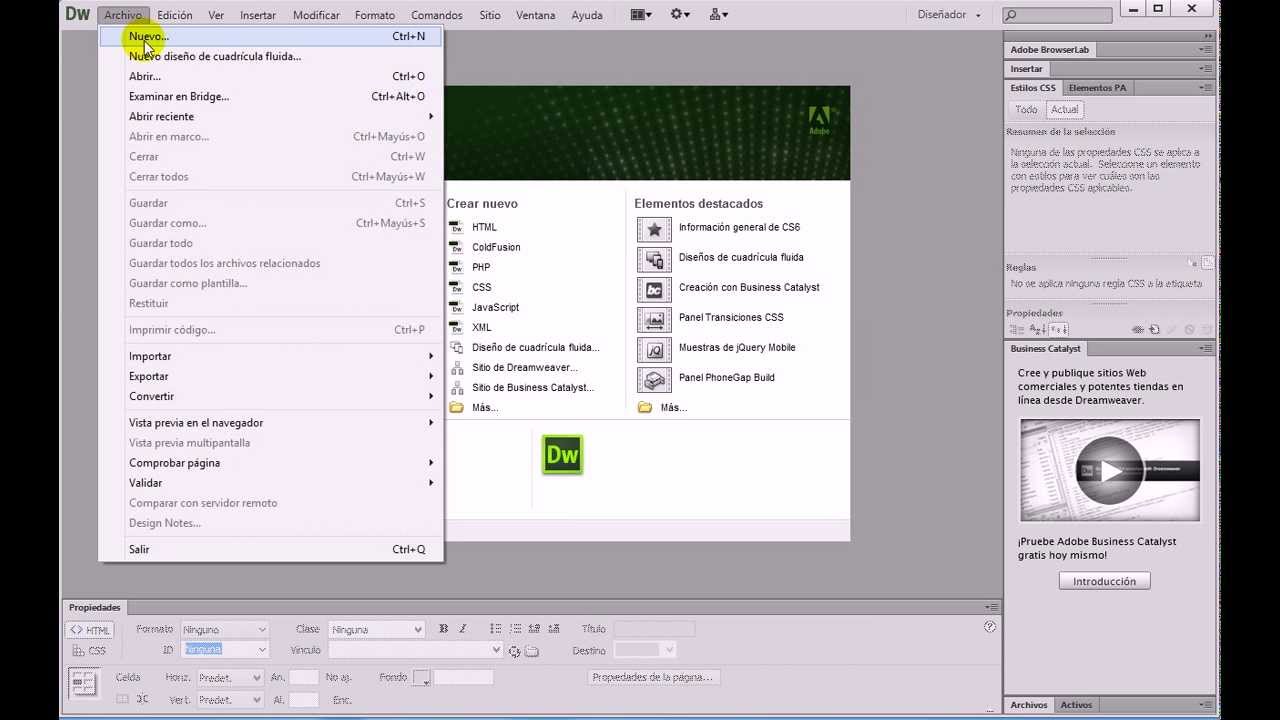Open the Horiz. alignment dropdown
The height and width of the screenshot is (720, 1280).
point(230,678)
